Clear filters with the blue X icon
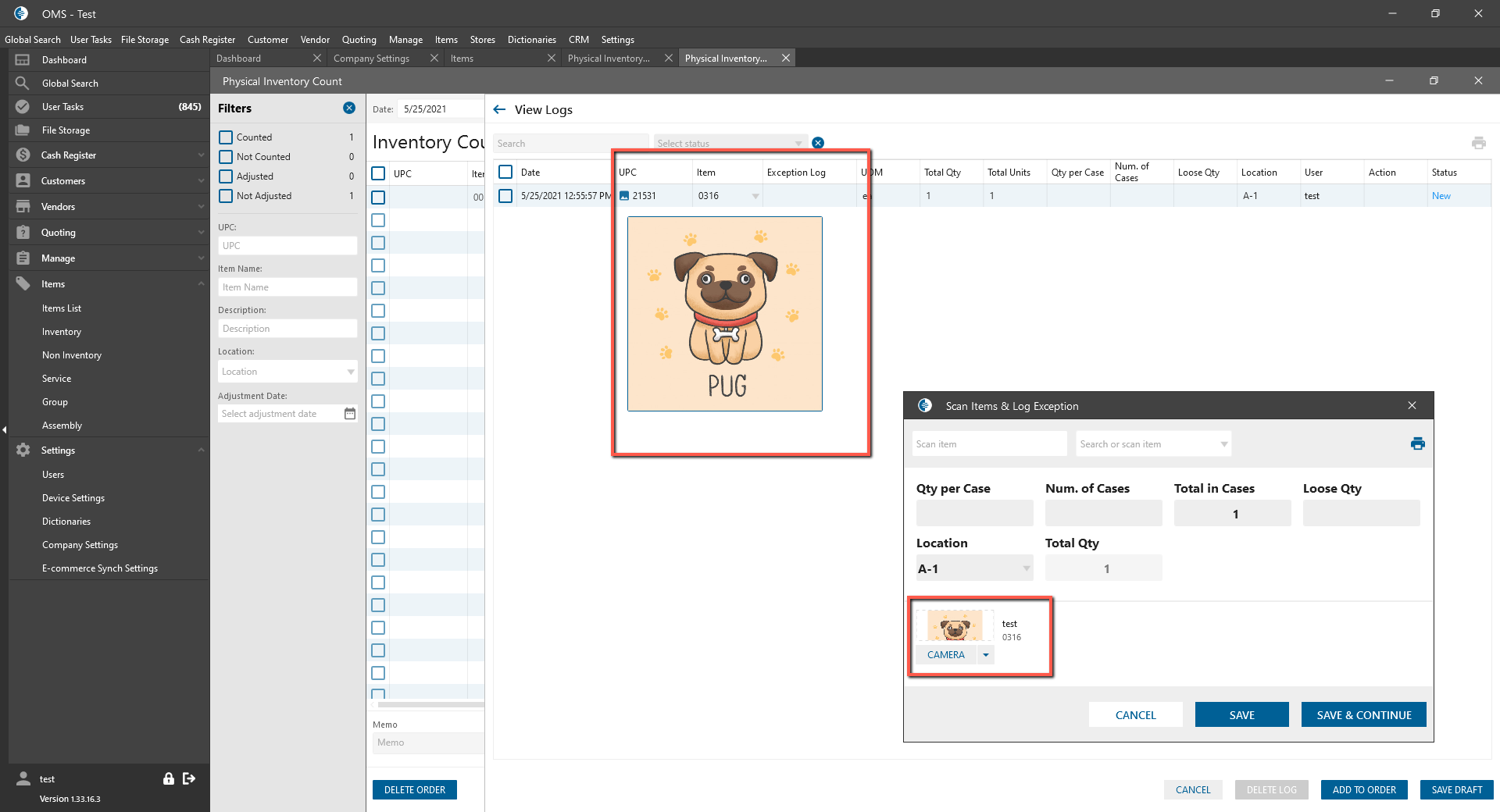Screen dimensions: 1500x812 [x=349, y=109]
